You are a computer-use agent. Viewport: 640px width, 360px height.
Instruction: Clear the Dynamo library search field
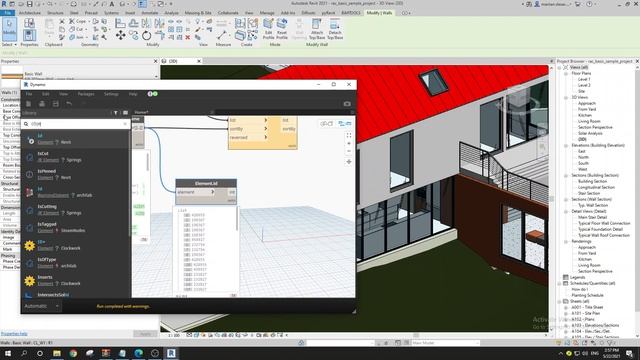coord(125,124)
